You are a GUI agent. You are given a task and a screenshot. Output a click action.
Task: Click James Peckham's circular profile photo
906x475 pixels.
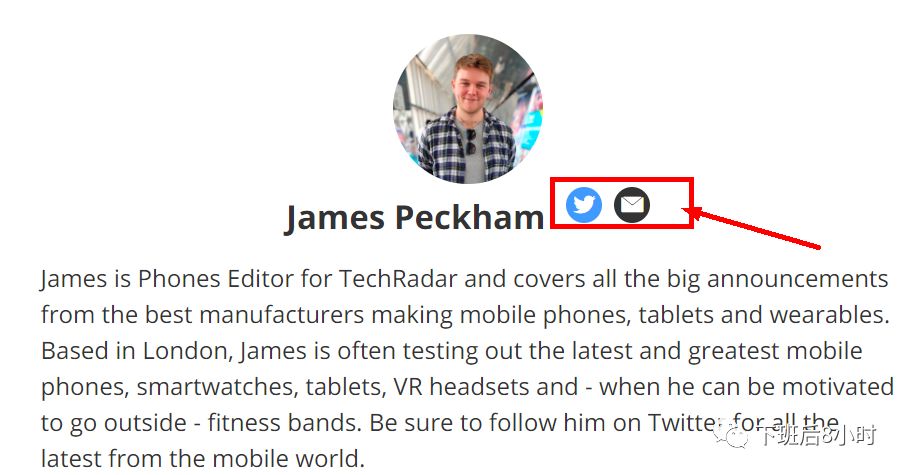(x=467, y=108)
